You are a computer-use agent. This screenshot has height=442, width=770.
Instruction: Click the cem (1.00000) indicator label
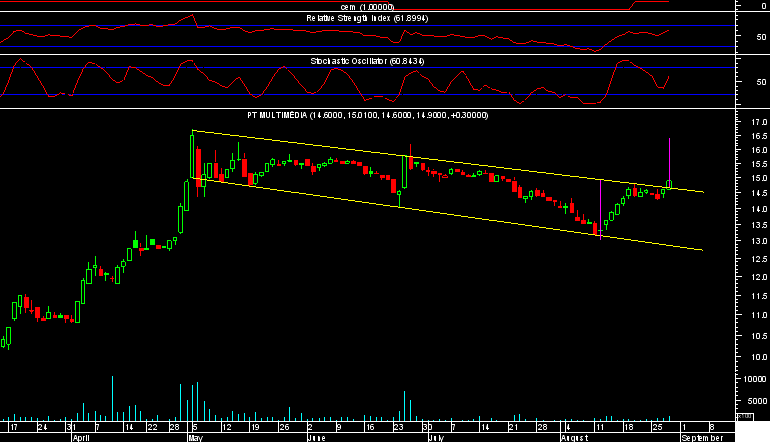[x=367, y=7]
